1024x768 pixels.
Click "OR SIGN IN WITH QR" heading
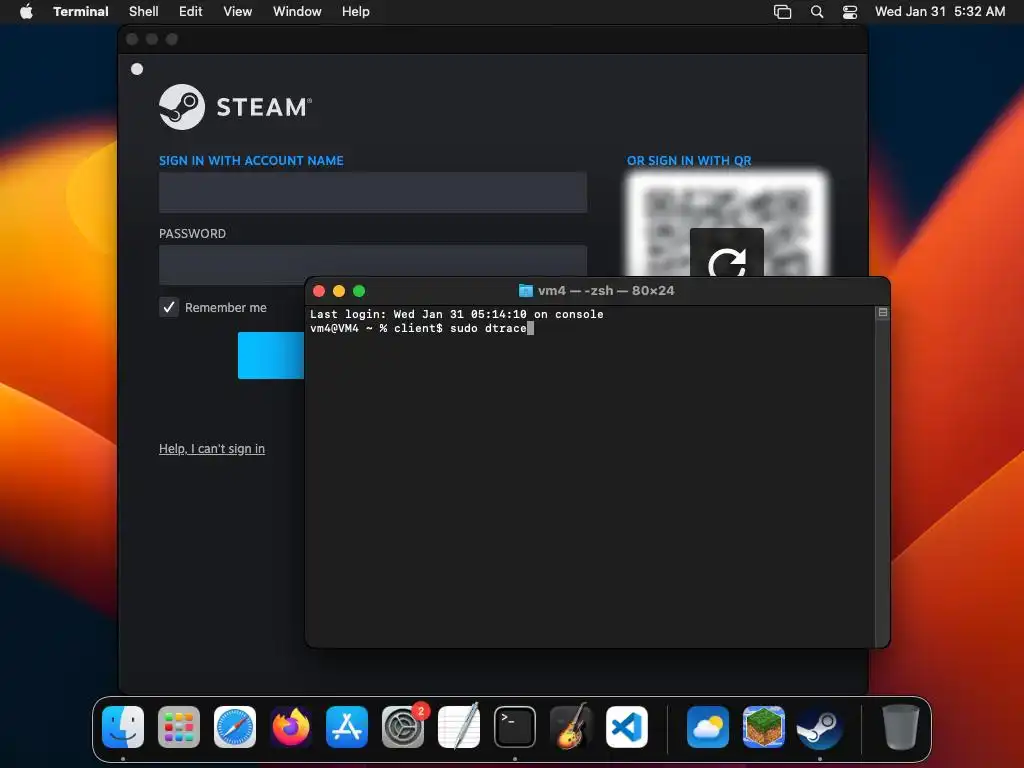689,161
